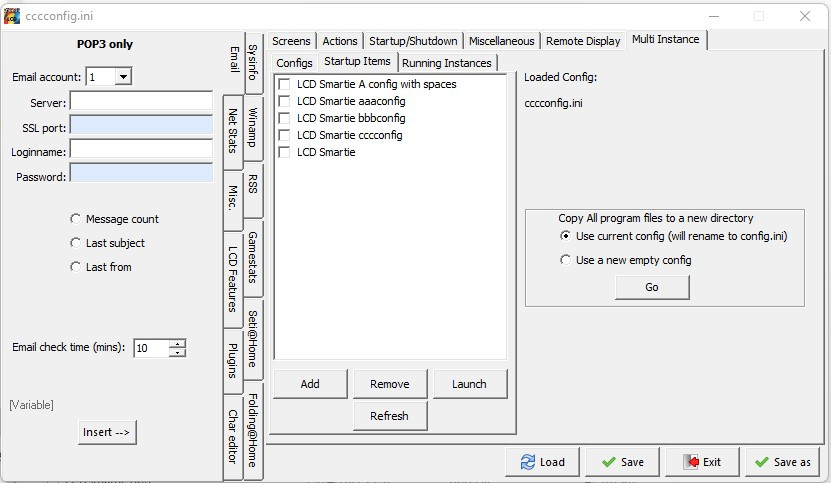The width and height of the screenshot is (831, 483).
Task: Open the vertical Folding@Home tab
Action: (x=253, y=430)
